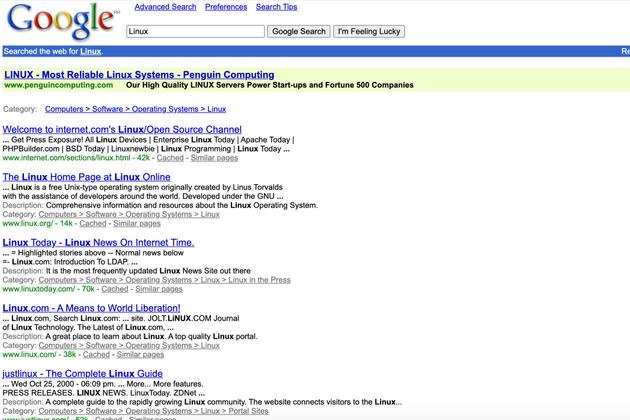Click www.linuxtoday.com/ - 70k URL text
This screenshot has height=420, width=630.
pyautogui.click(x=48, y=289)
